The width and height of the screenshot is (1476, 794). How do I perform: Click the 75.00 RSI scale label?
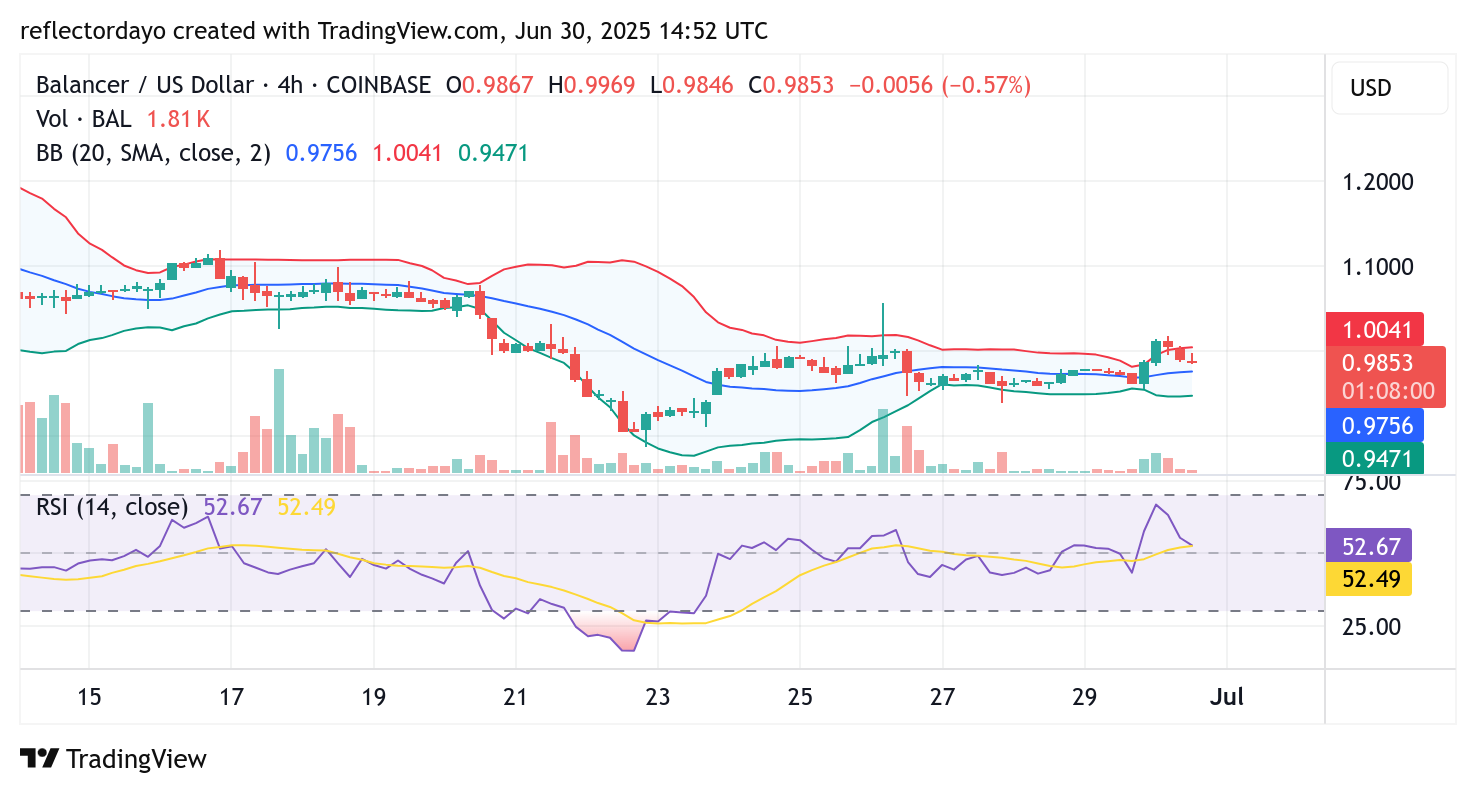tap(1372, 482)
